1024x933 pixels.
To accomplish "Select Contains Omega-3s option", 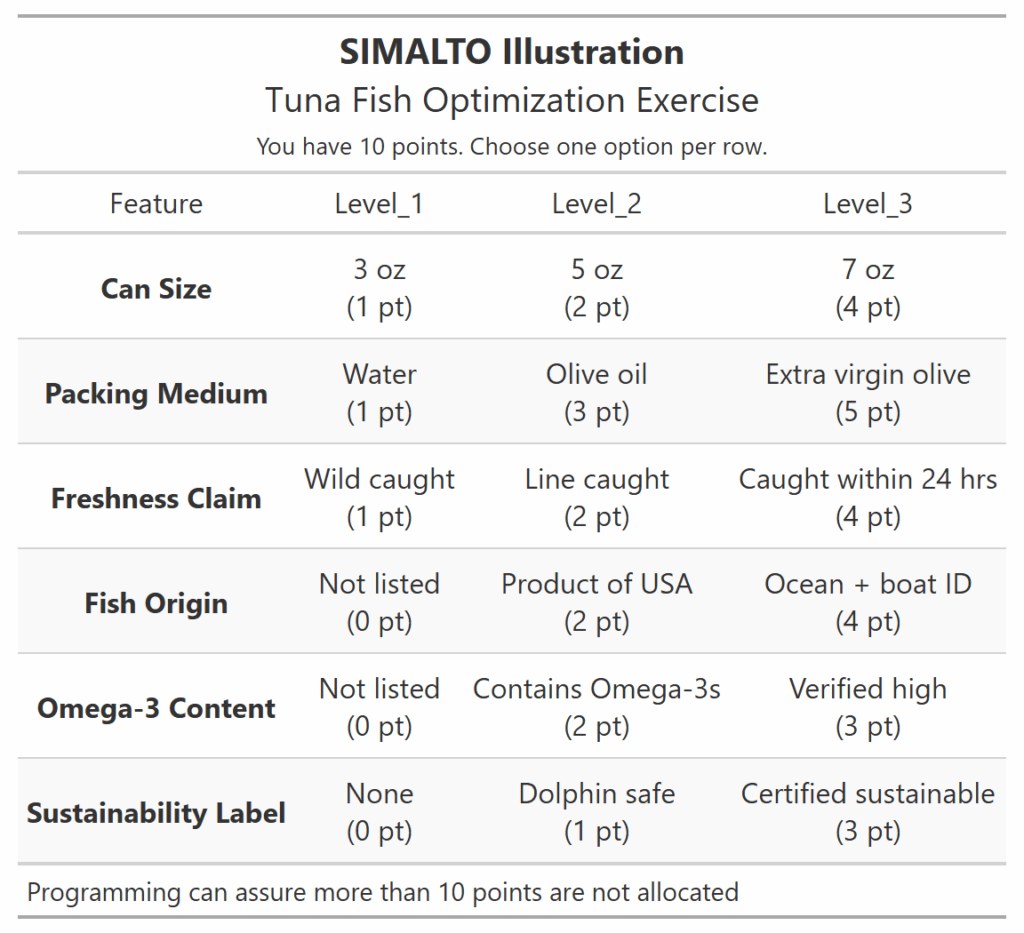I will click(x=596, y=708).
